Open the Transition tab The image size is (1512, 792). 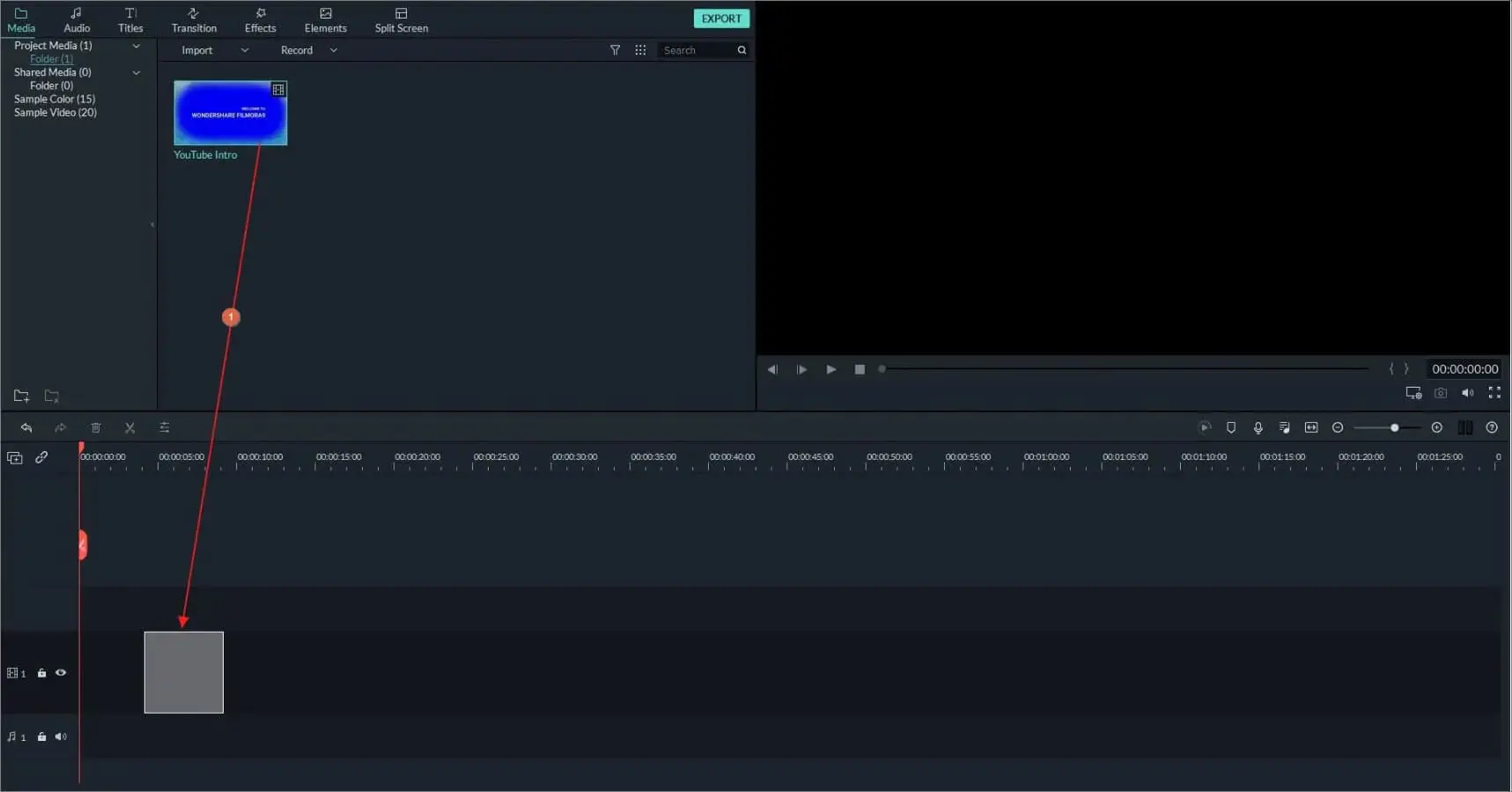point(194,20)
